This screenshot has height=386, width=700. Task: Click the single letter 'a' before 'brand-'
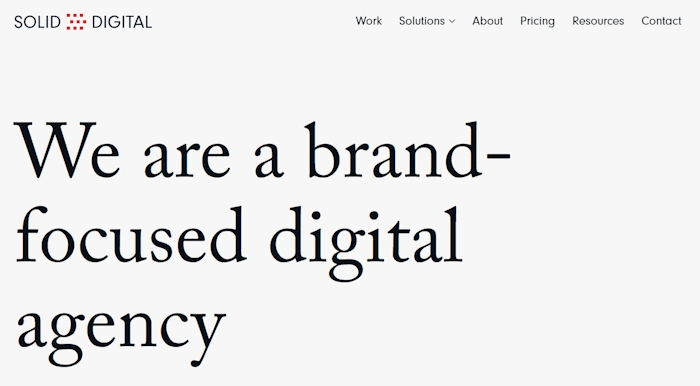(x=269, y=157)
